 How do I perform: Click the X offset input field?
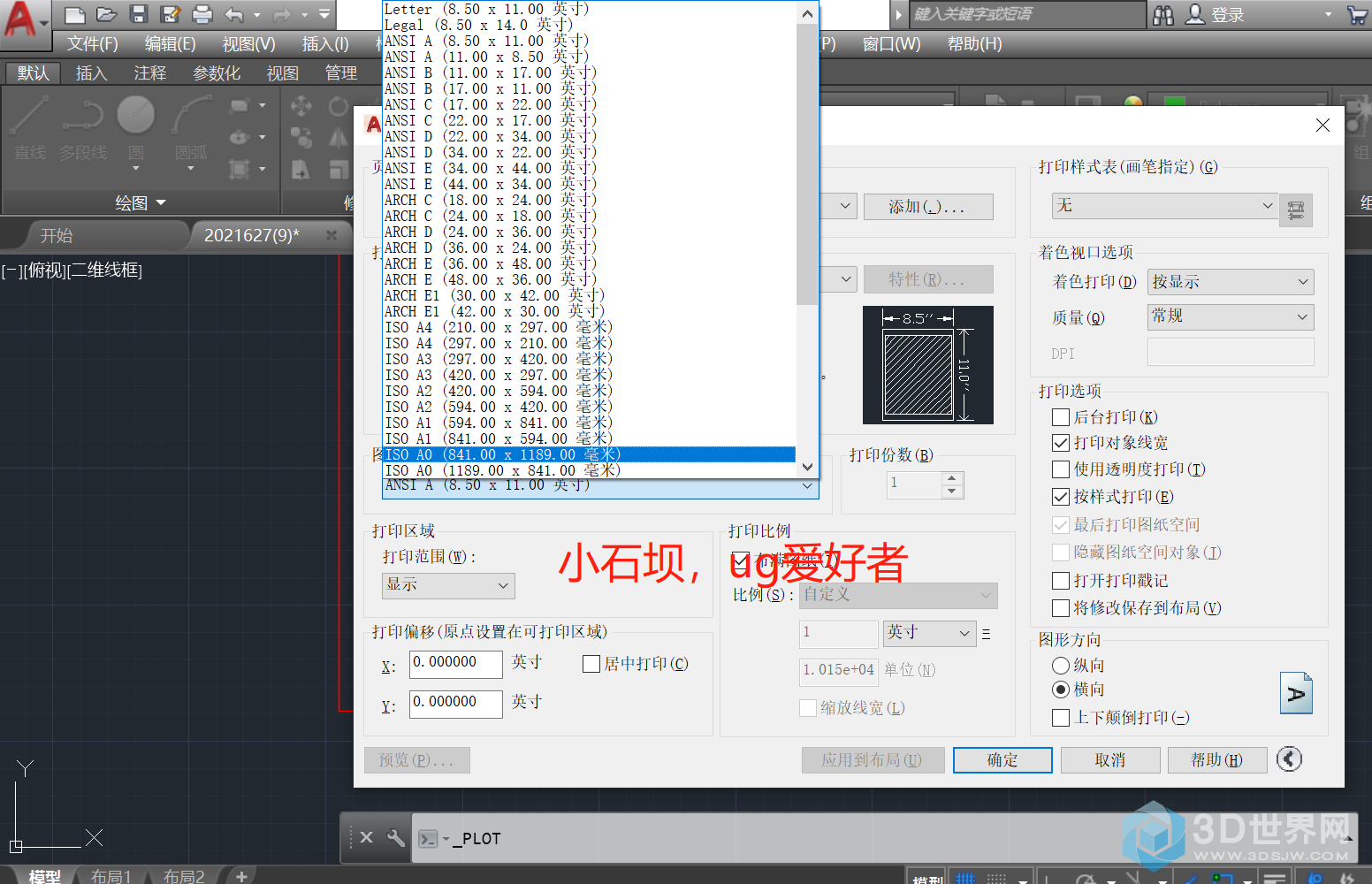[x=455, y=663]
